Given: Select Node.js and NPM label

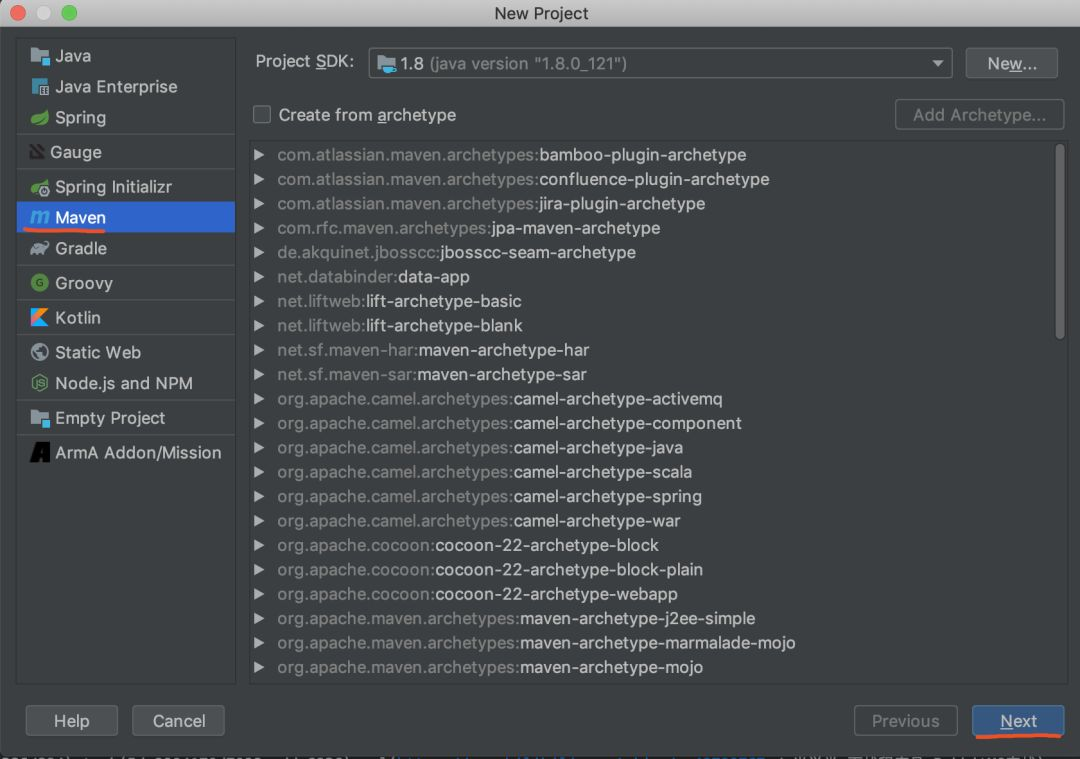Looking at the screenshot, I should pos(124,383).
